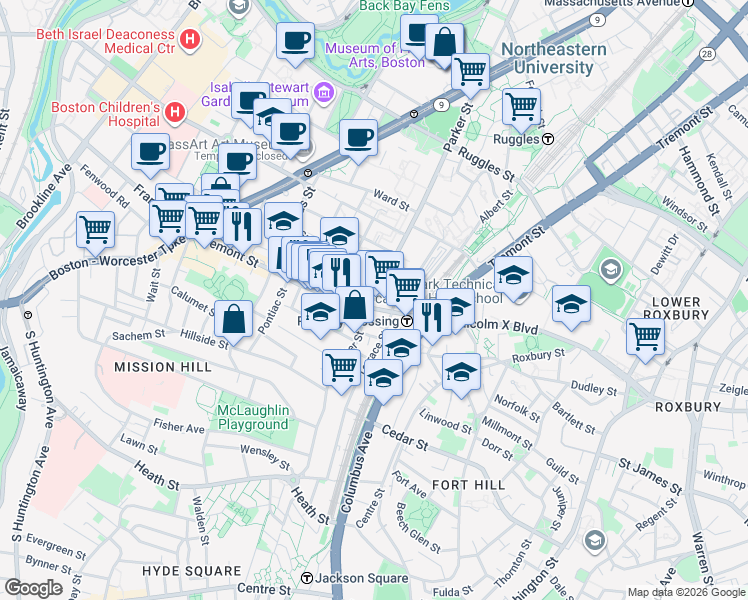Select the 'LOWER ROXBURY' label

[676, 309]
